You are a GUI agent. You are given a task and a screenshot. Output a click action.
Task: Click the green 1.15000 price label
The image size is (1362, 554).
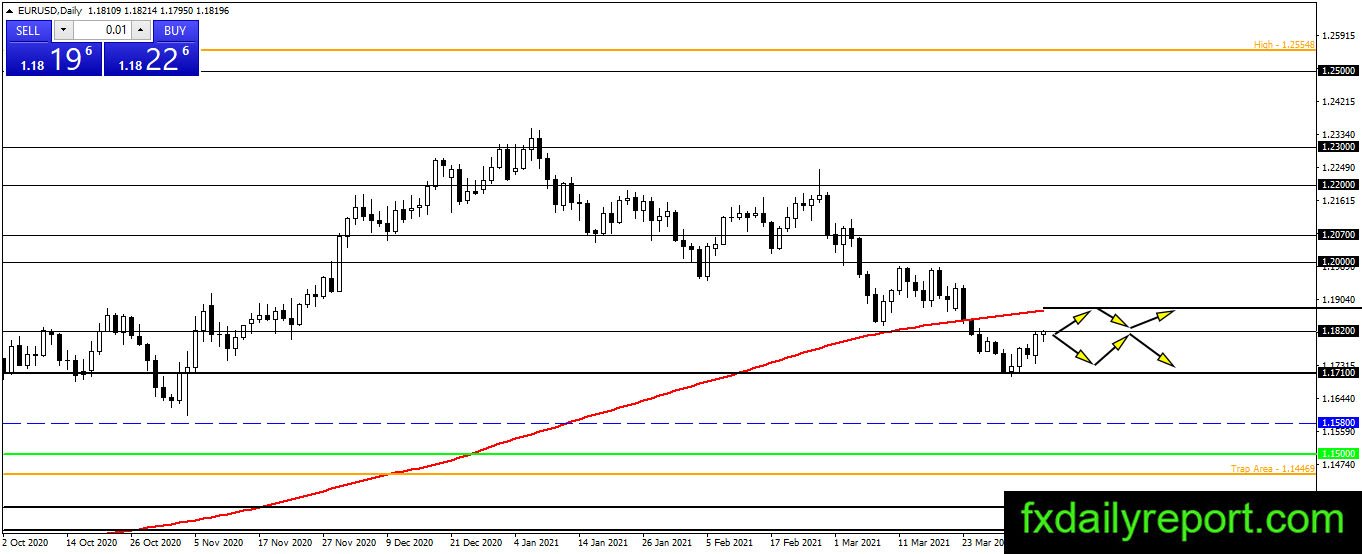tap(1338, 454)
